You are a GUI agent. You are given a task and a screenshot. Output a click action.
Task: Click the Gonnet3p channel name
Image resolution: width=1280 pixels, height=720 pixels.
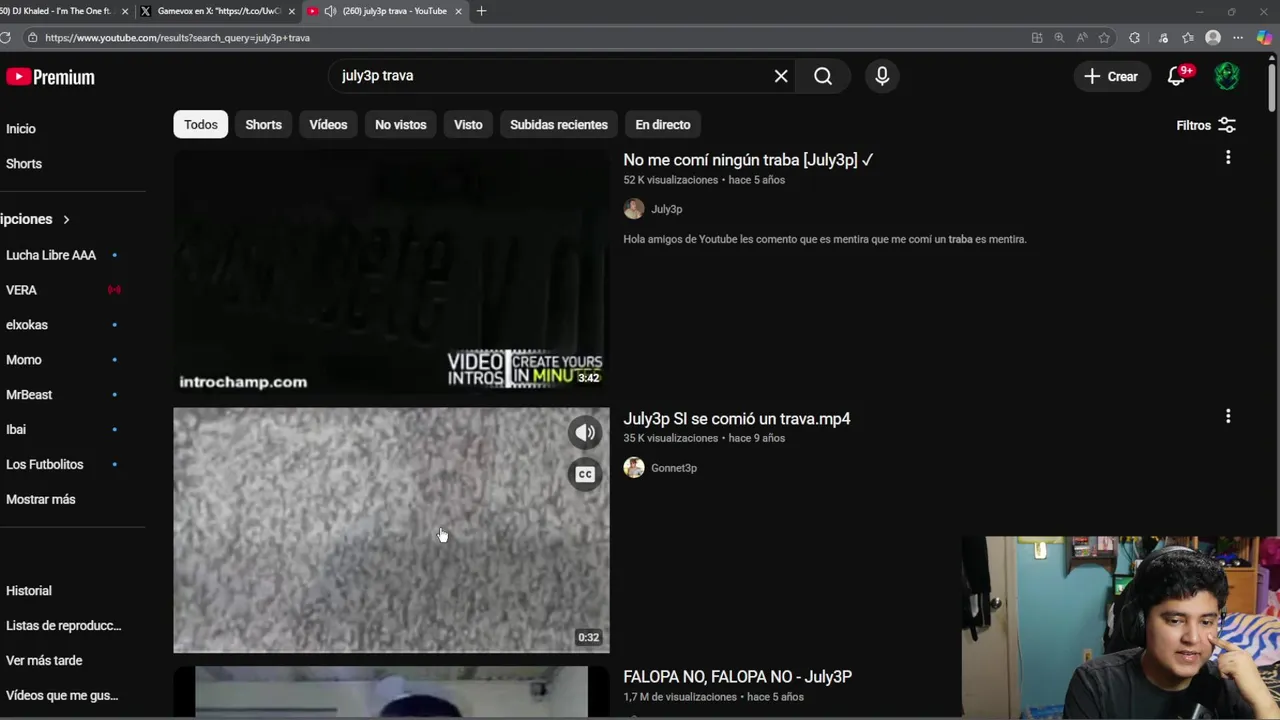[674, 468]
